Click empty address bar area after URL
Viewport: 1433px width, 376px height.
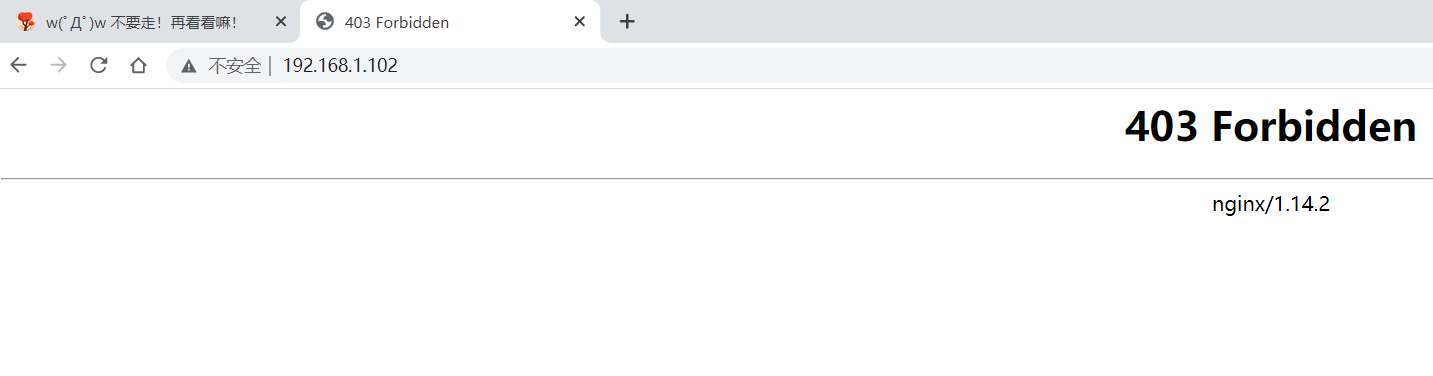click(x=900, y=66)
